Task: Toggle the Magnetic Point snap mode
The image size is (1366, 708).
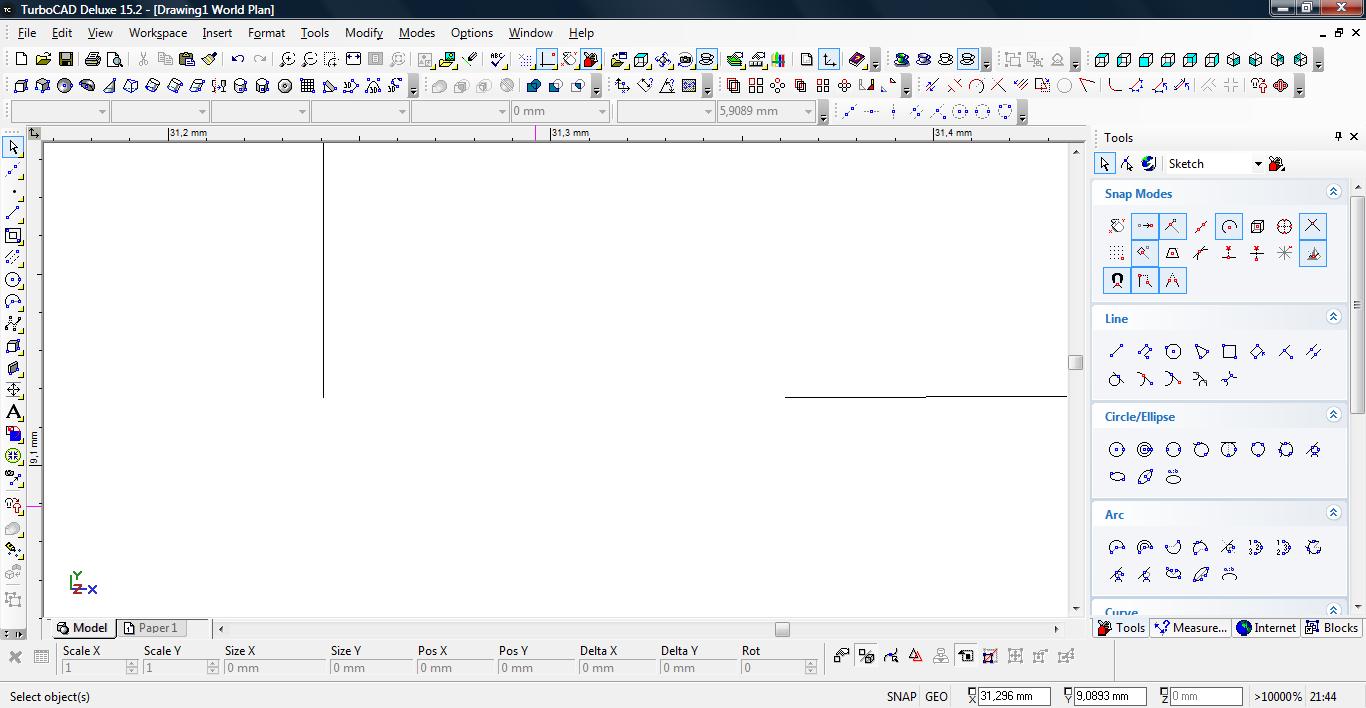Action: [1117, 281]
